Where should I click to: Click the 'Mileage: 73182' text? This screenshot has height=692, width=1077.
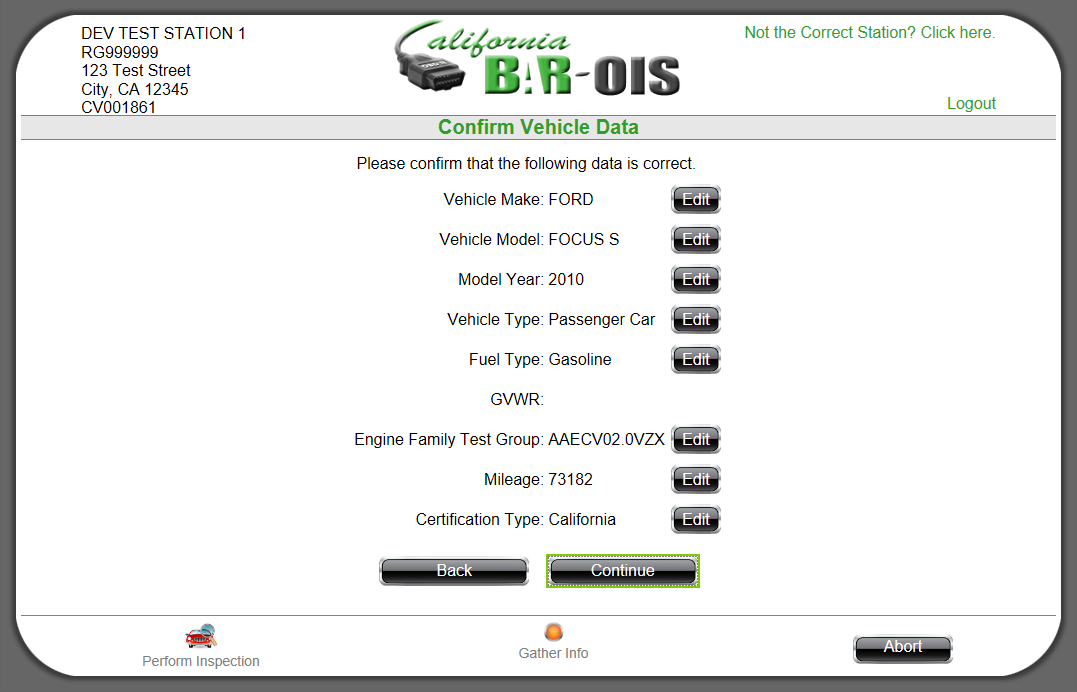538,479
